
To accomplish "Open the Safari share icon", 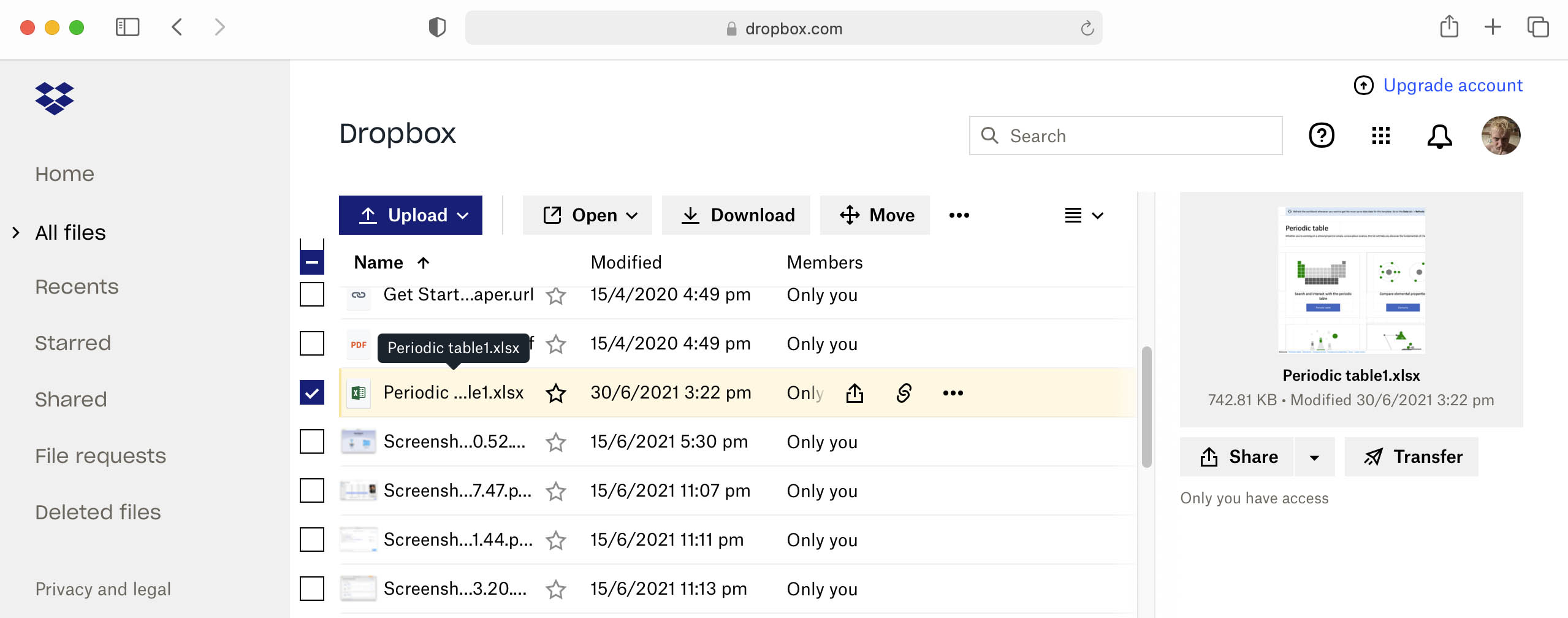I will click(x=1449, y=26).
